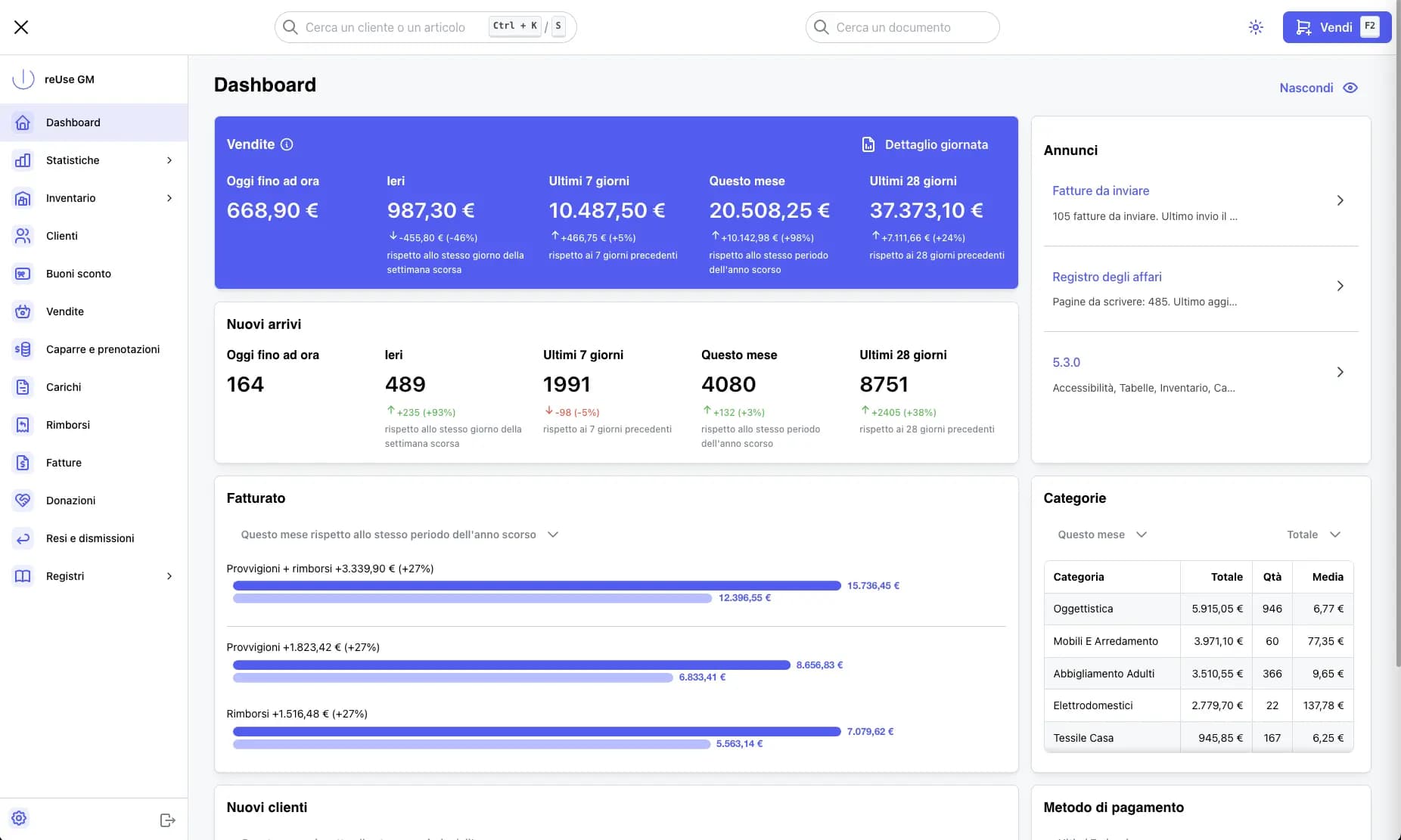1401x840 pixels.
Task: Close the sidebar with the X icon
Action: pyautogui.click(x=21, y=27)
